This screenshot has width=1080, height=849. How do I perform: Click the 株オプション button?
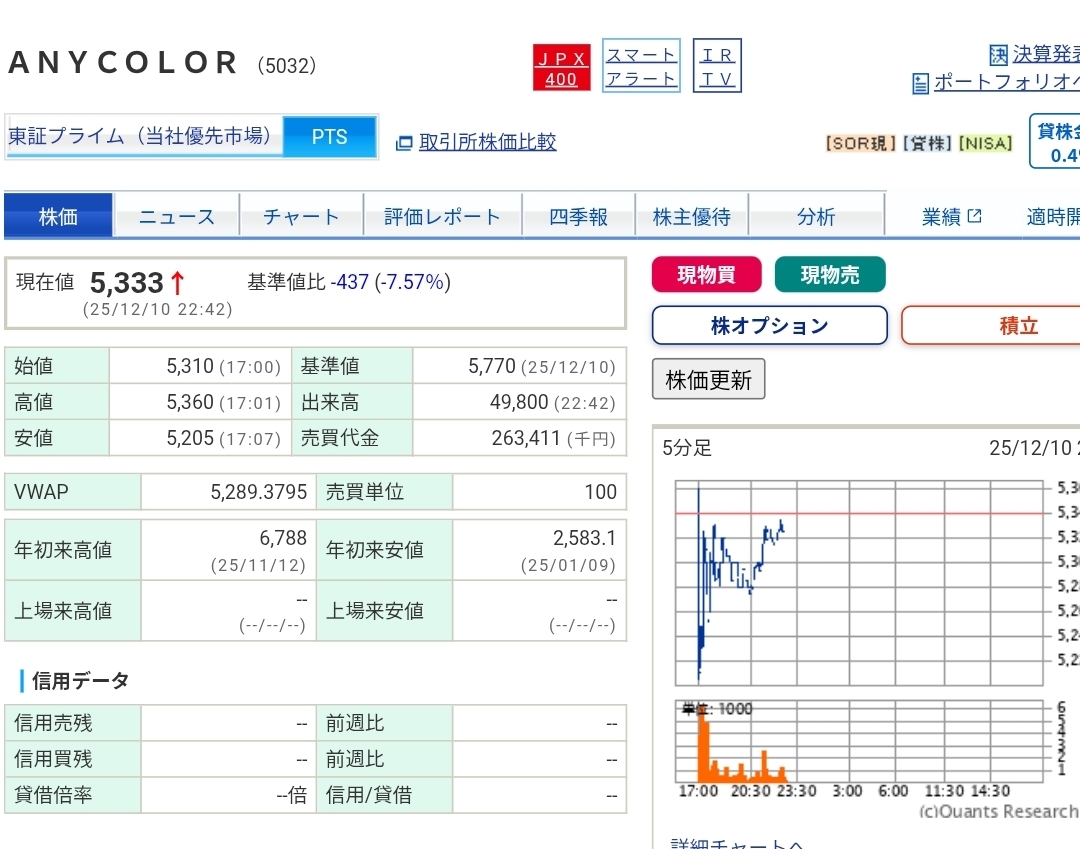[769, 326]
